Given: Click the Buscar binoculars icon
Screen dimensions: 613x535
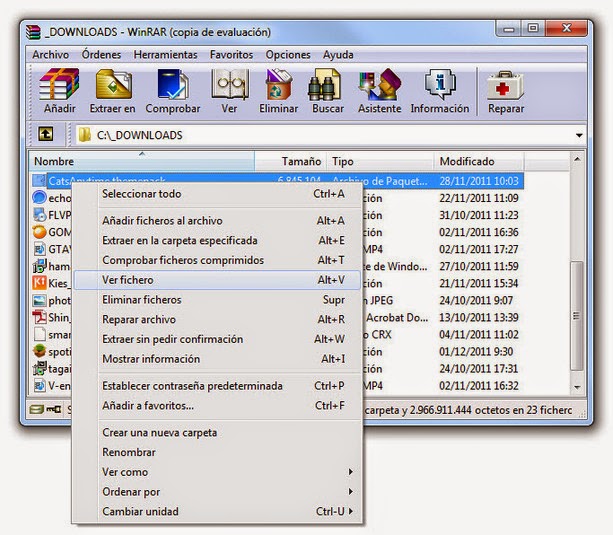Looking at the screenshot, I should point(324,84).
